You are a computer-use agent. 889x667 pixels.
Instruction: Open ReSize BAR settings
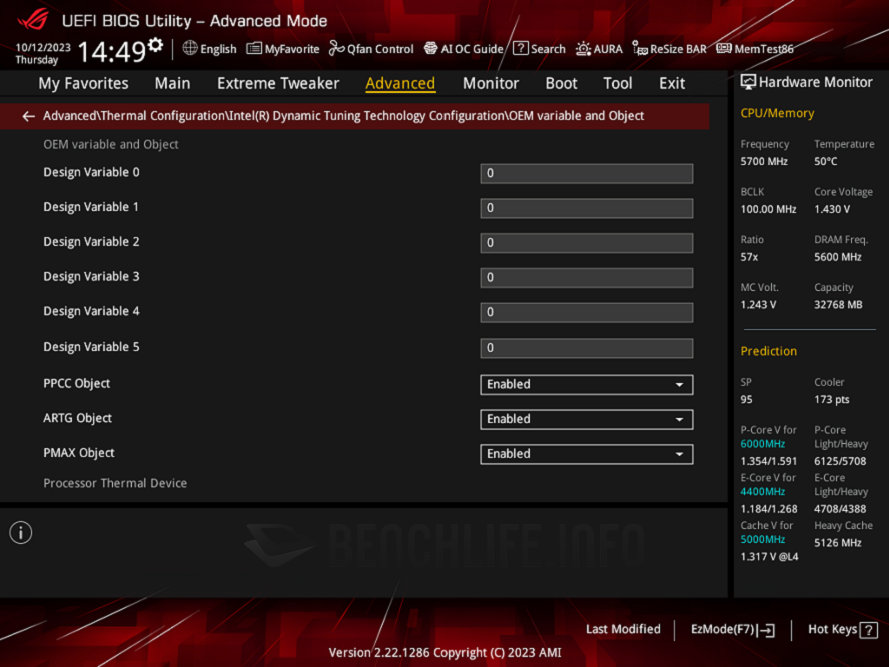[669, 48]
